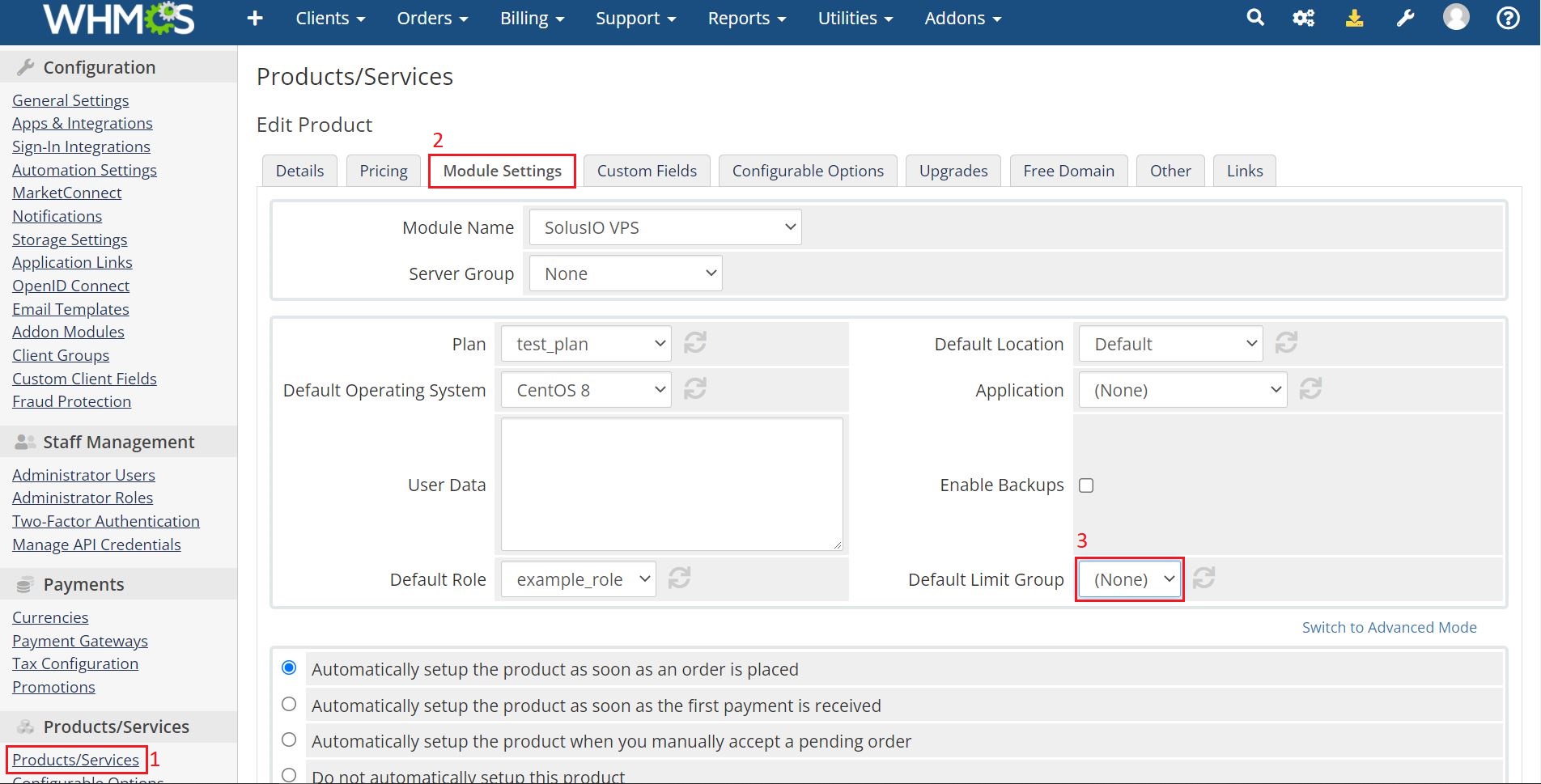Select setup on manually accepting pending order

point(289,740)
